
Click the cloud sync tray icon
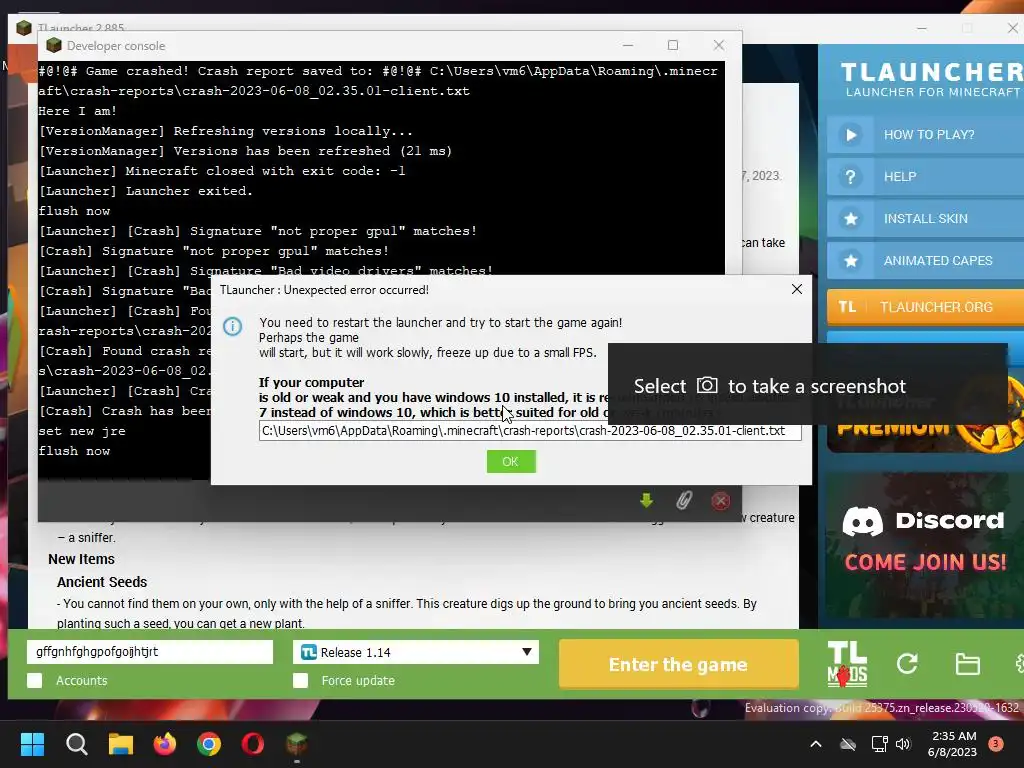[848, 744]
